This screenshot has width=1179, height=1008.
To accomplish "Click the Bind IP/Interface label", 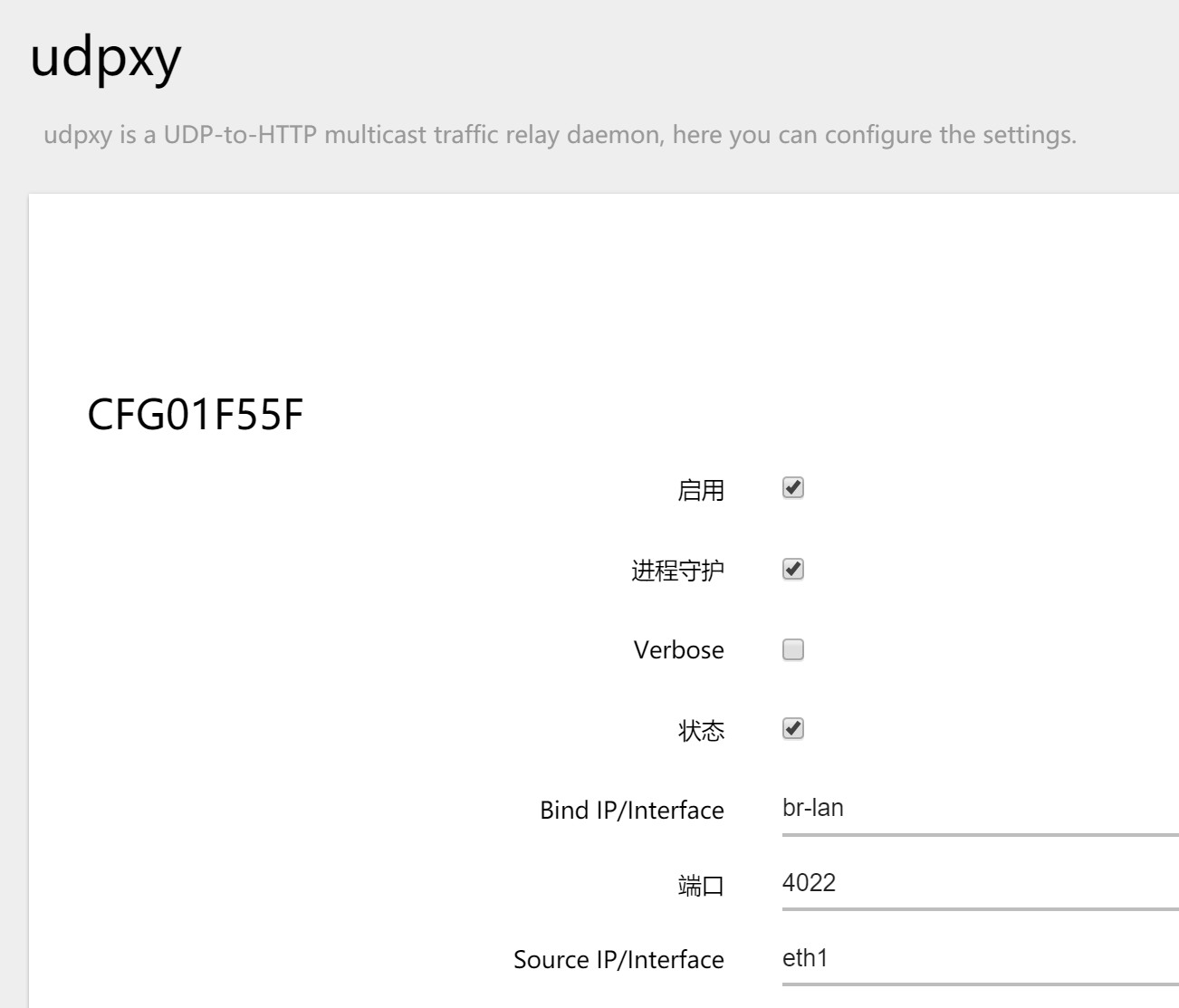I will (631, 810).
